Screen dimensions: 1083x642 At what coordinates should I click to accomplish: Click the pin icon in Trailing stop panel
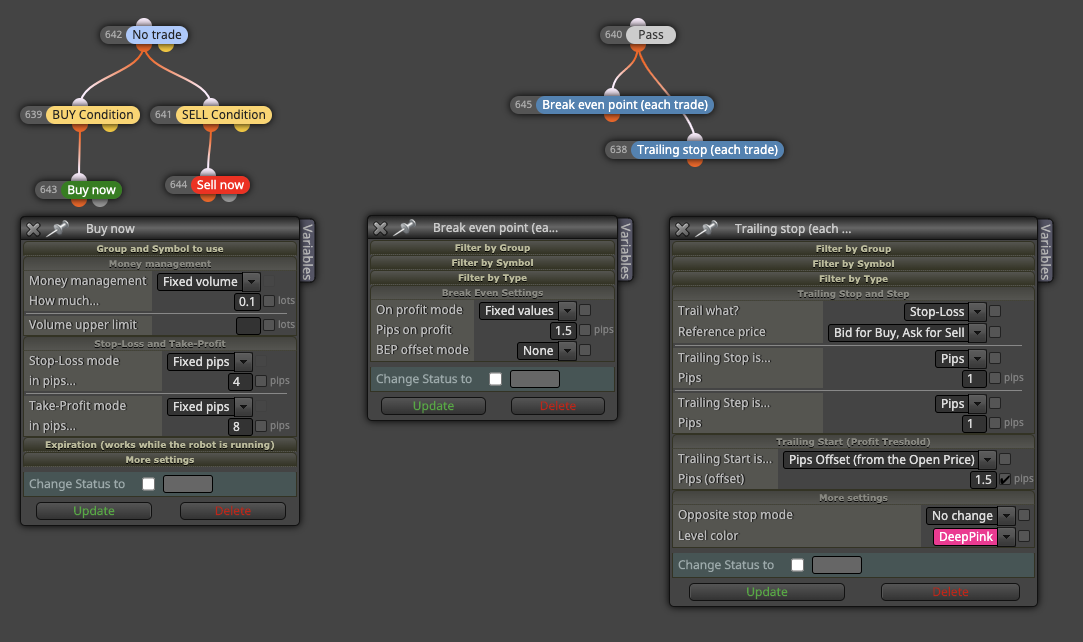coord(707,228)
